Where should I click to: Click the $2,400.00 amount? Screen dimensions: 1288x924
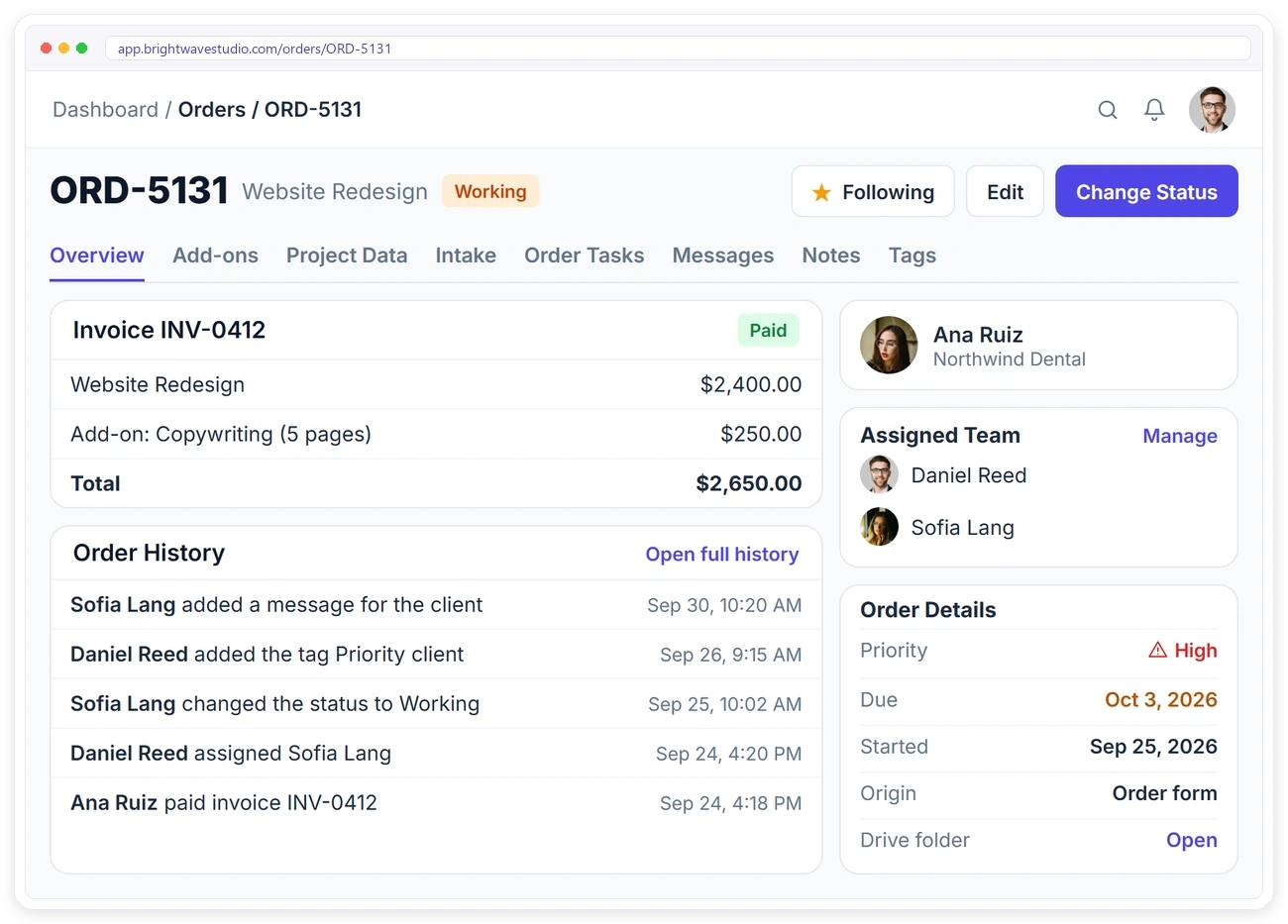point(751,384)
